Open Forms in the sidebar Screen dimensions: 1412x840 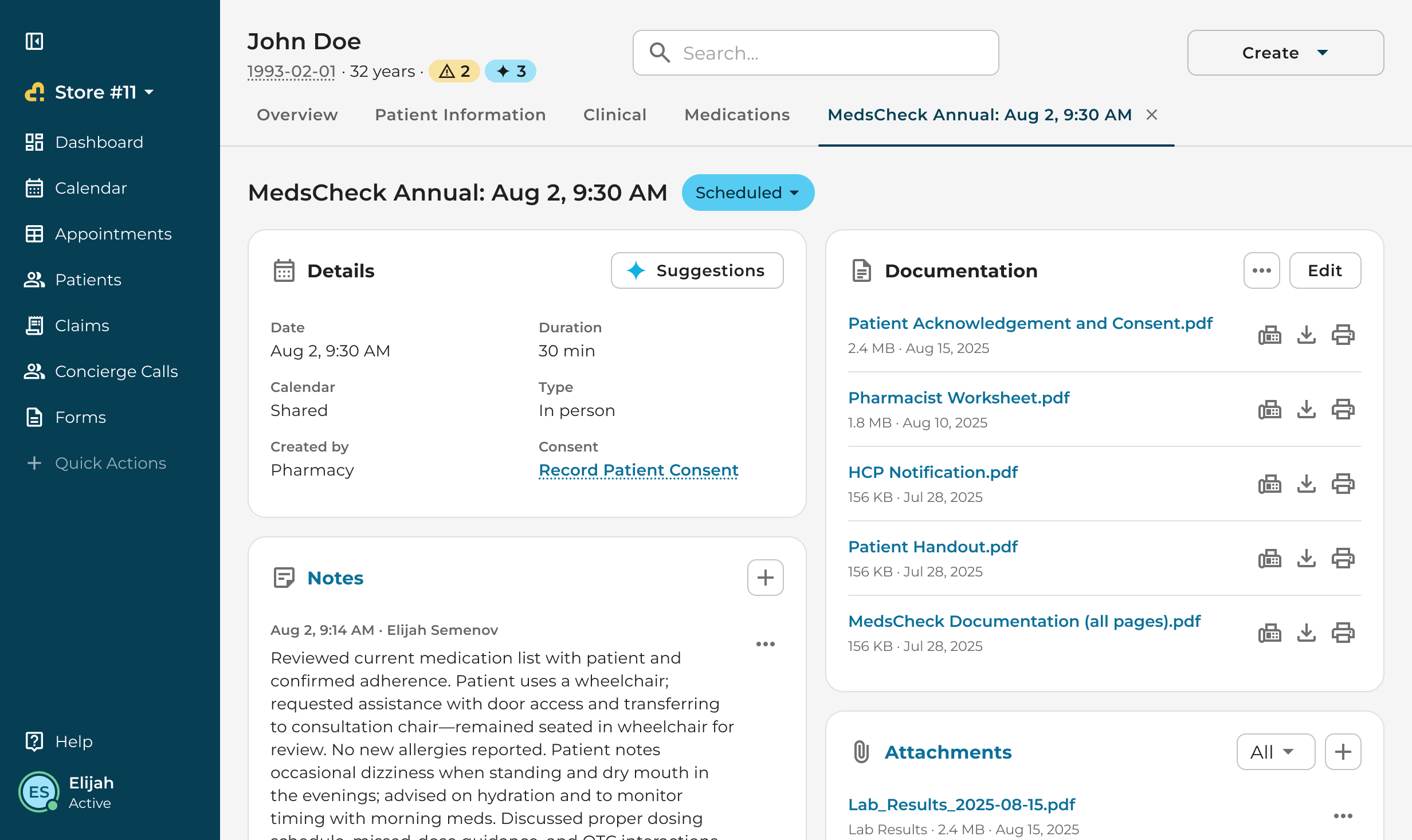[66, 417]
